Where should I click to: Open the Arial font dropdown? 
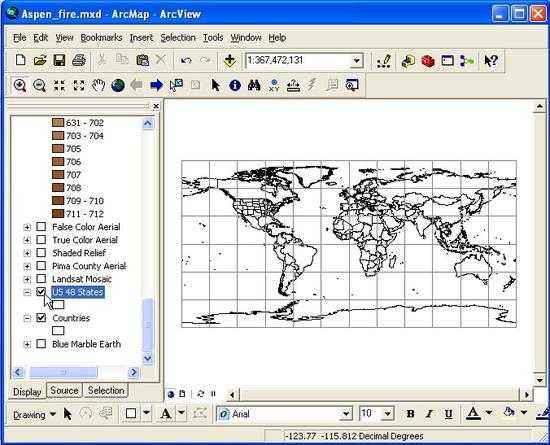tap(346, 414)
